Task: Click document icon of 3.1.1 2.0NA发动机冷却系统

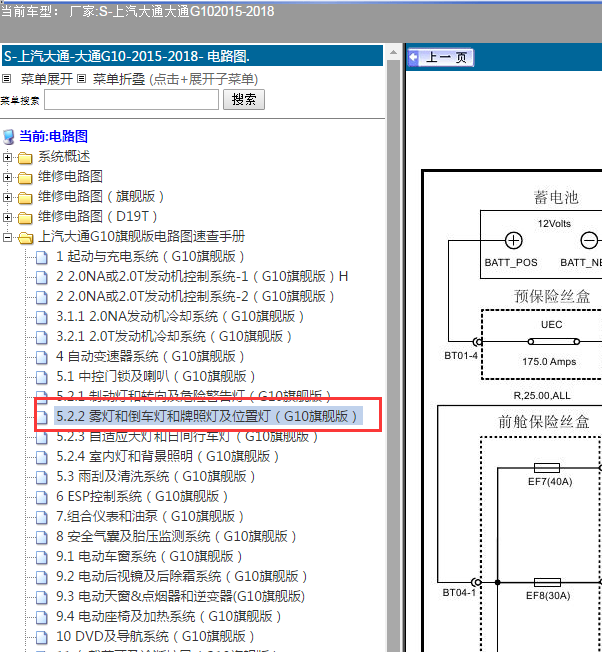Action: tap(42, 318)
